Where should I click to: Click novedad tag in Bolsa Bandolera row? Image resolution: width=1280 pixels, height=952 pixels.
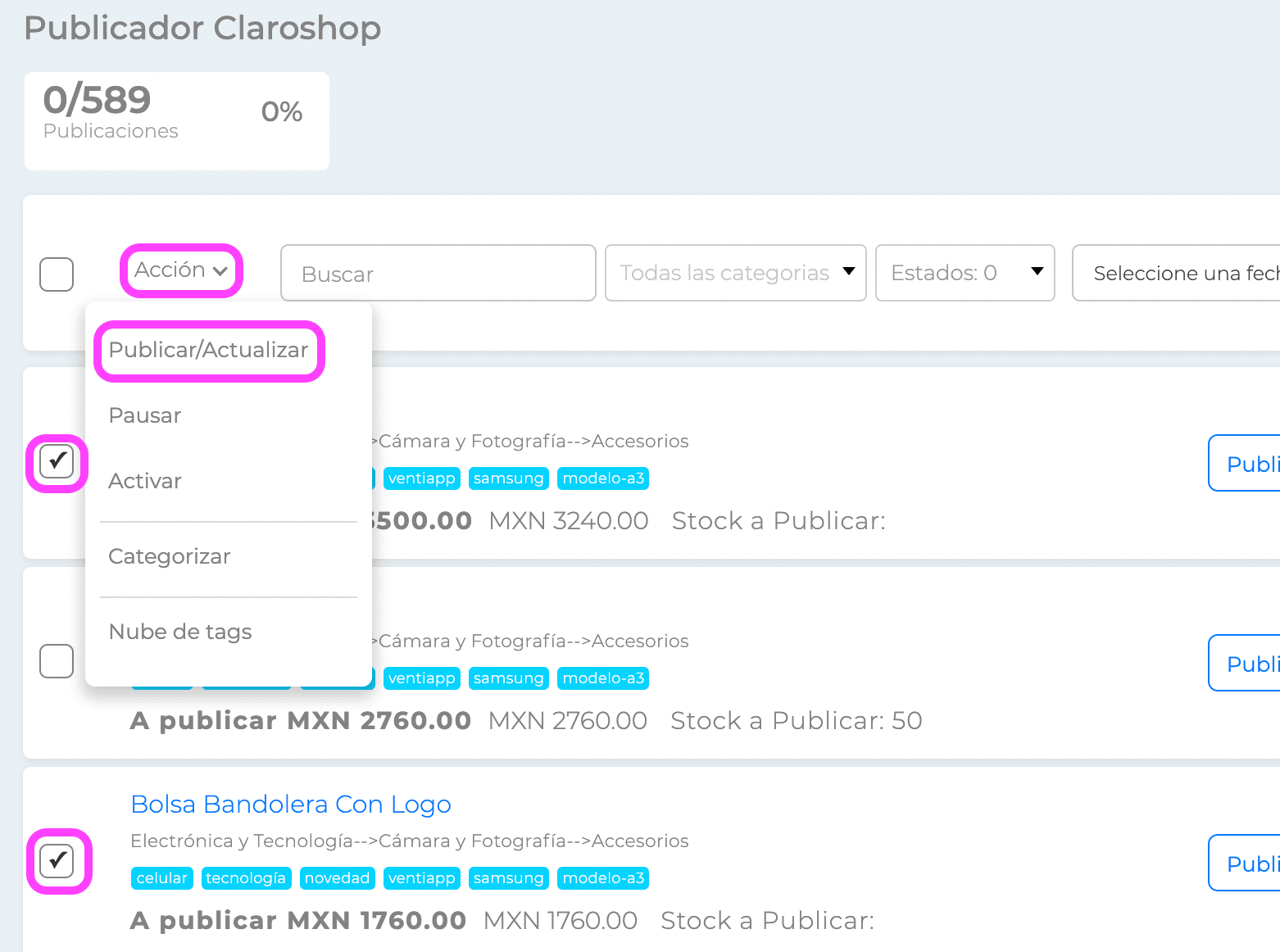tap(338, 878)
